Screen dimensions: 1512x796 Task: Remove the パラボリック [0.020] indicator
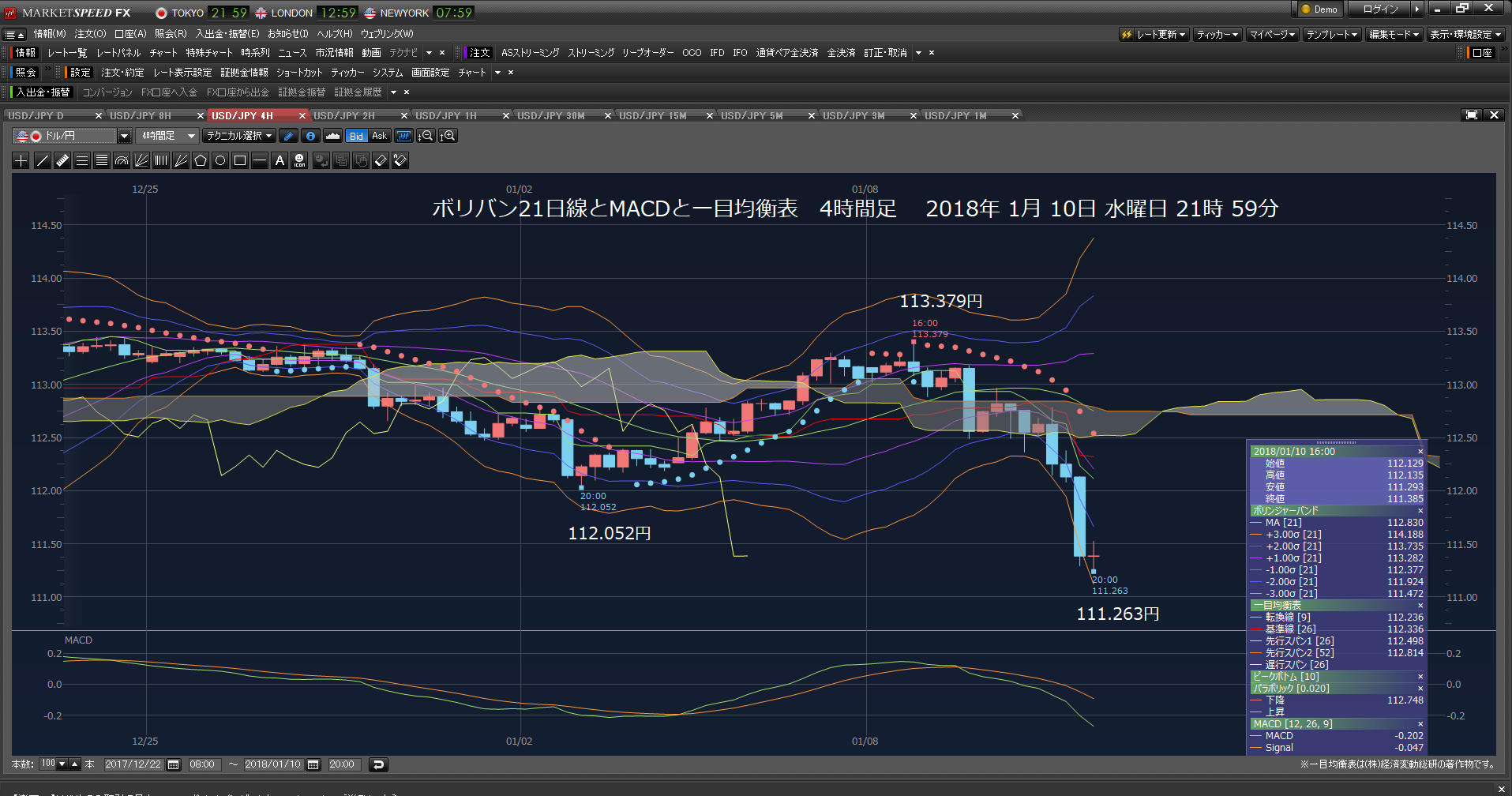pos(1420,689)
